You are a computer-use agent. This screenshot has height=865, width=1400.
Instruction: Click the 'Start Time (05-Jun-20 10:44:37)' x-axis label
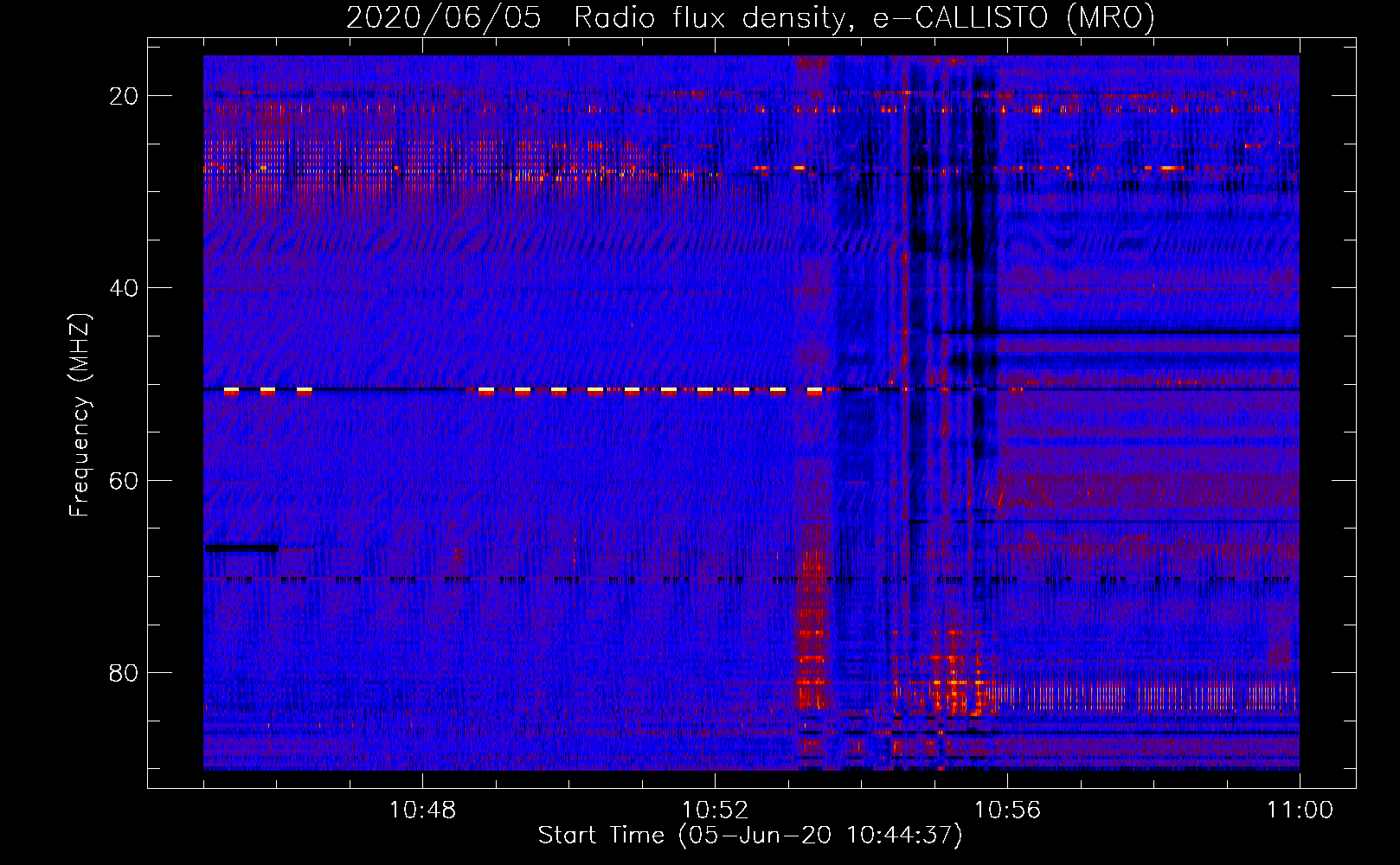(x=750, y=836)
